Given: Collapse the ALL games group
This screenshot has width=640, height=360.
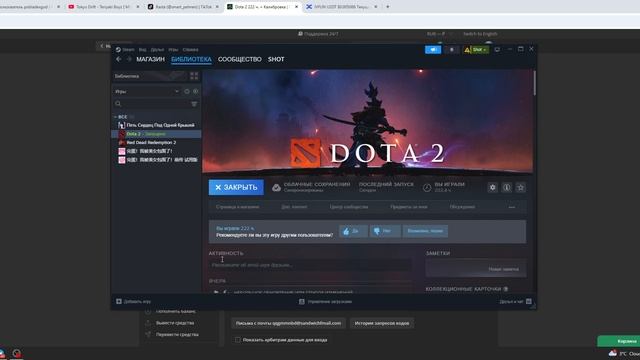Looking at the screenshot, I should pos(116,117).
